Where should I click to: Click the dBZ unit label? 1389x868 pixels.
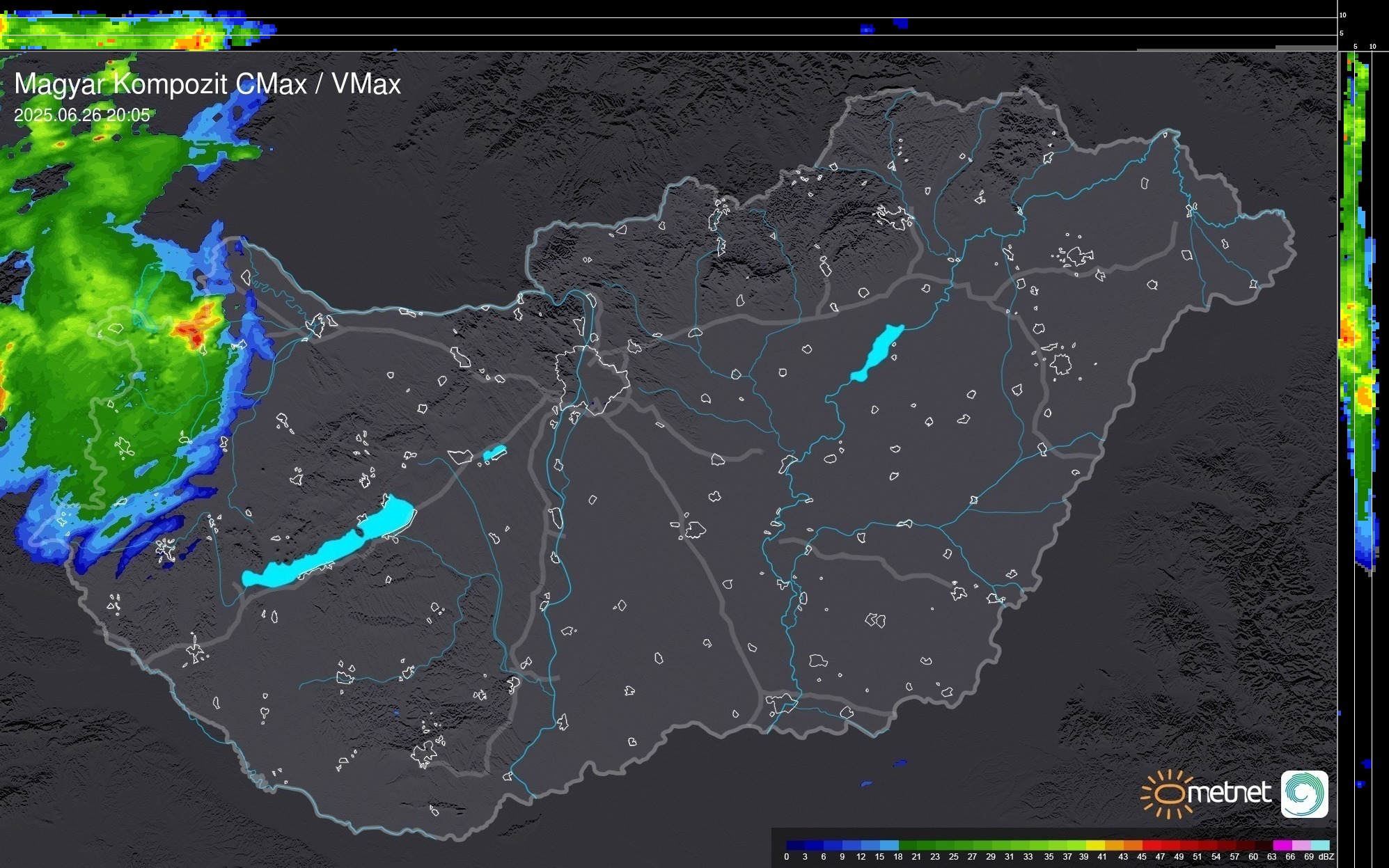pos(1326,857)
